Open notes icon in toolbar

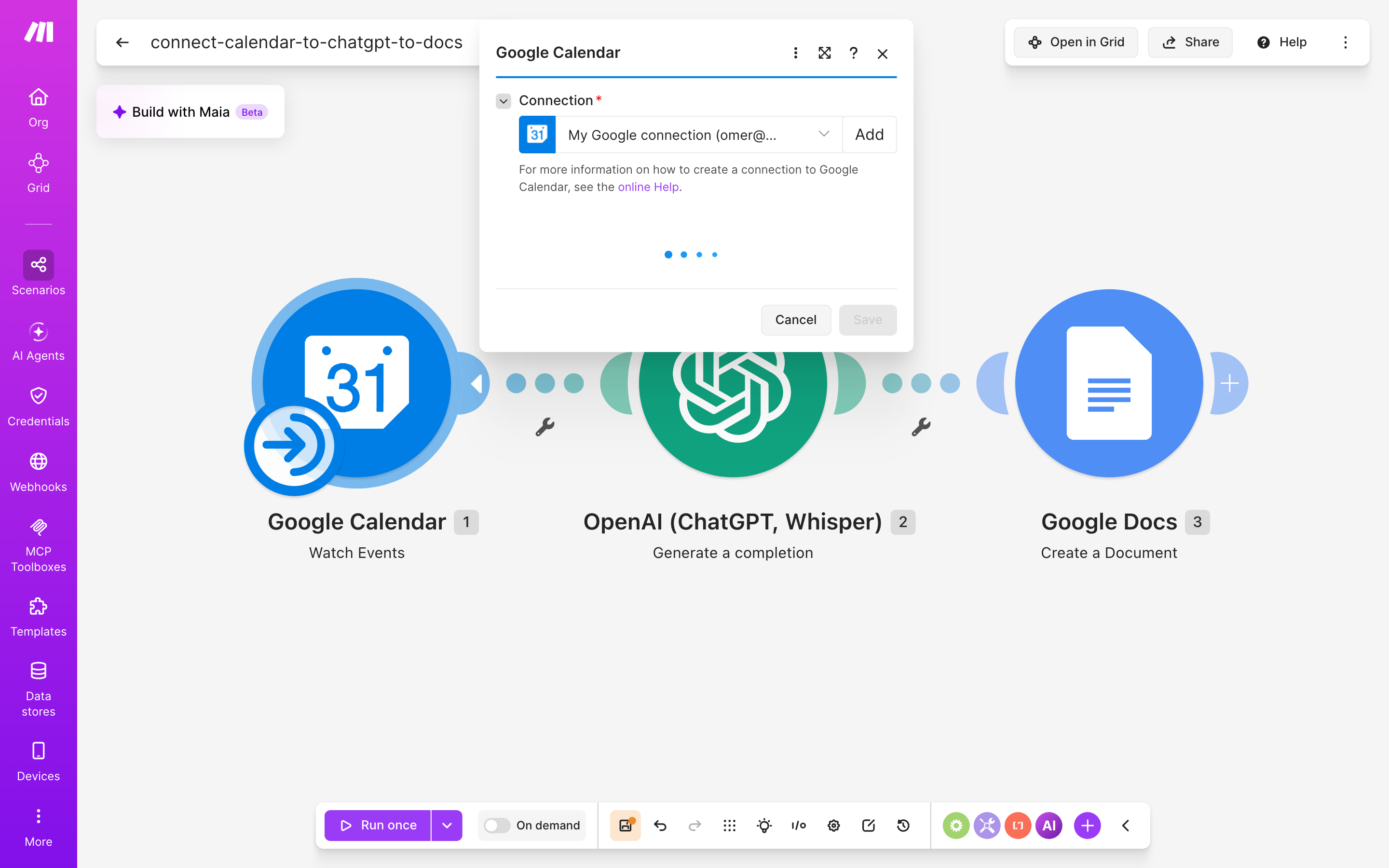tap(869, 826)
